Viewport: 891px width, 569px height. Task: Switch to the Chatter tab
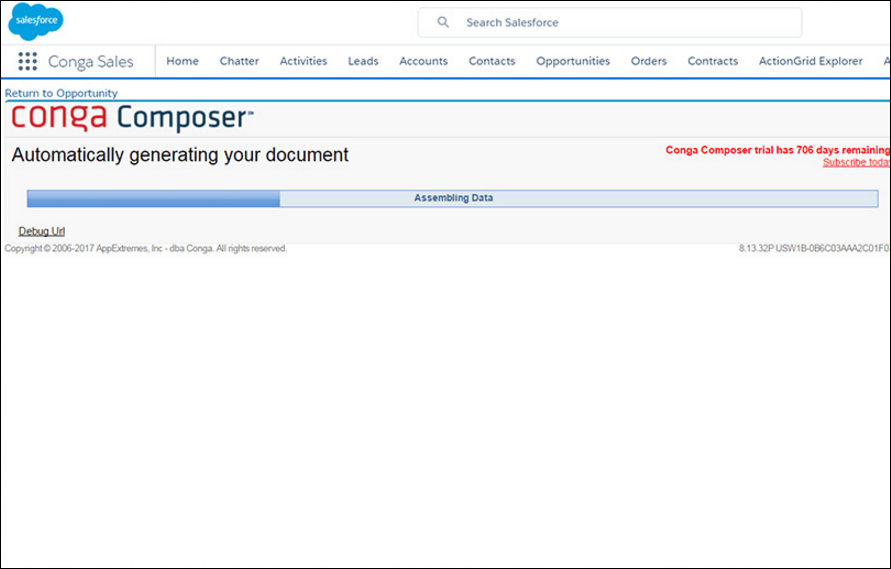[239, 61]
